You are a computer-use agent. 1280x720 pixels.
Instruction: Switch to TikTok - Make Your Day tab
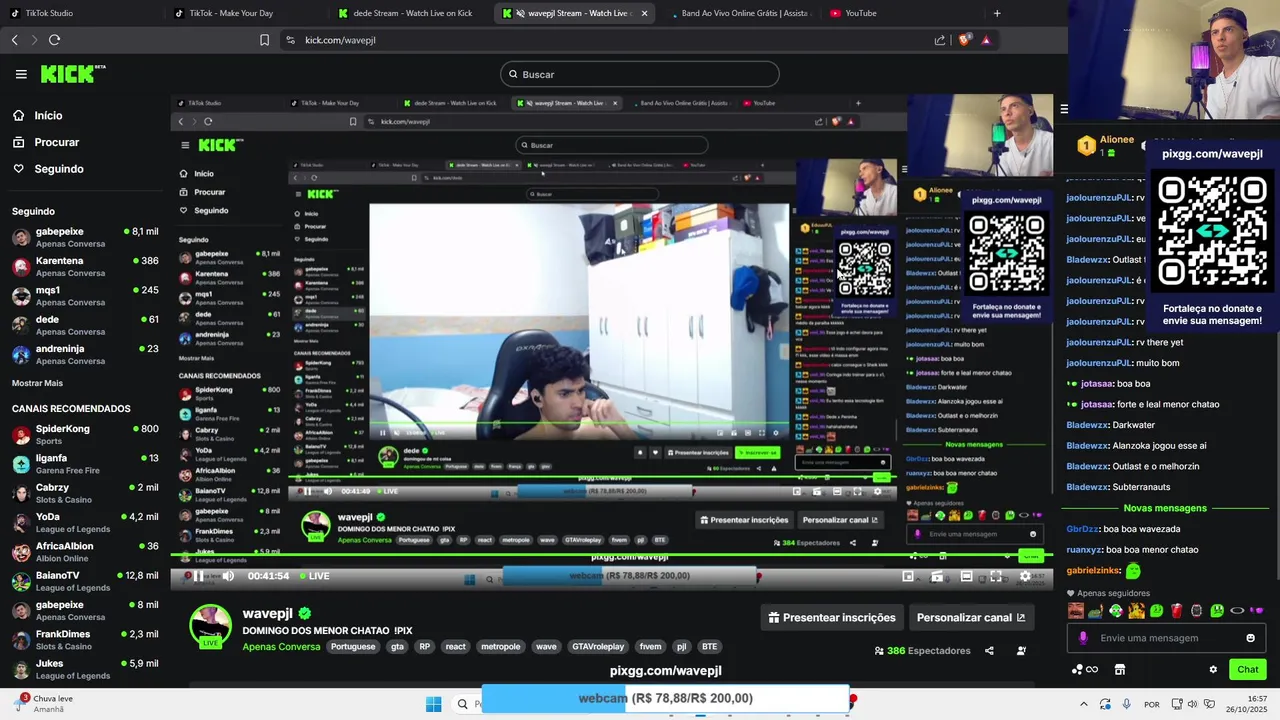click(247, 13)
